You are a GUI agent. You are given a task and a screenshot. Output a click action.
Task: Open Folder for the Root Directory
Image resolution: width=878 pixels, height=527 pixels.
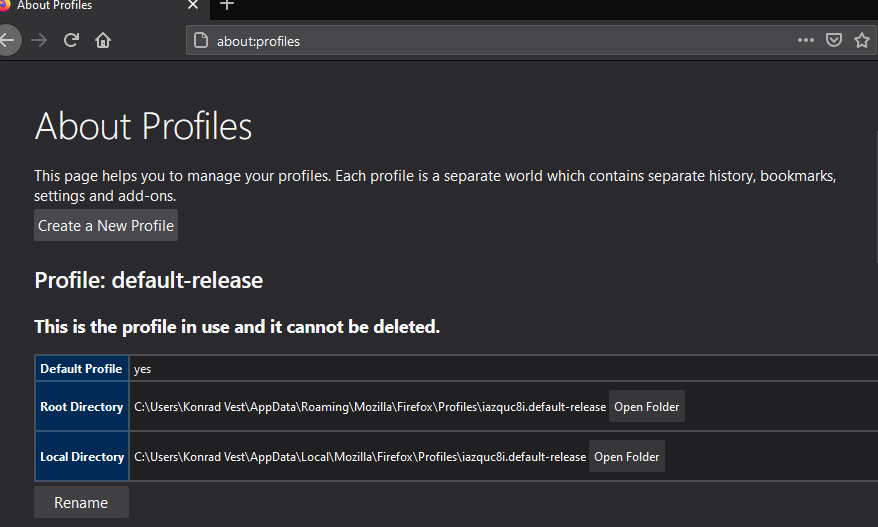[646, 407]
